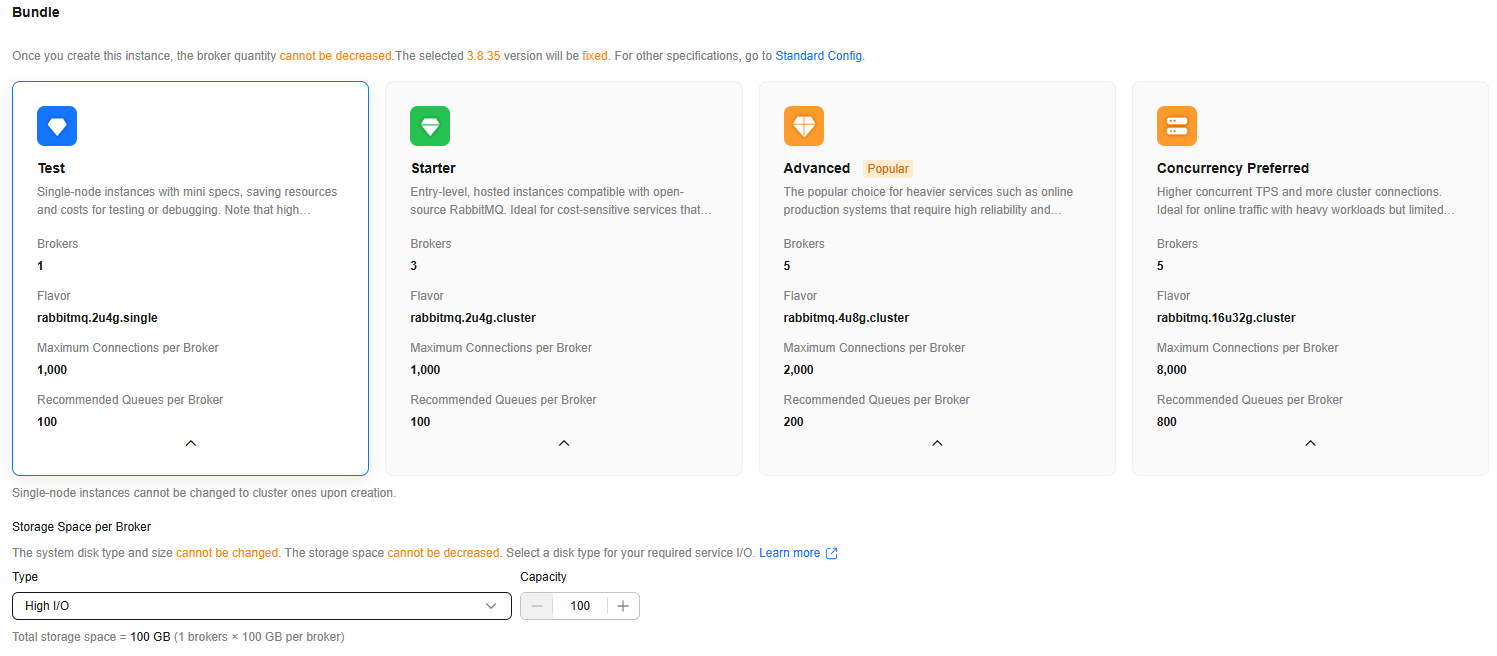This screenshot has width=1497, height=656.
Task: Collapse the Advanced bundle details chevron
Action: (937, 443)
